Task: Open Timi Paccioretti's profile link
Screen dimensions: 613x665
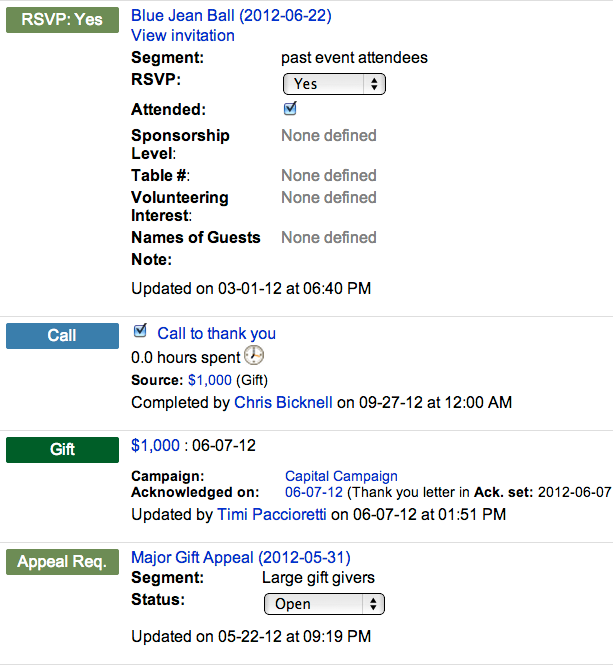Action: [x=272, y=514]
